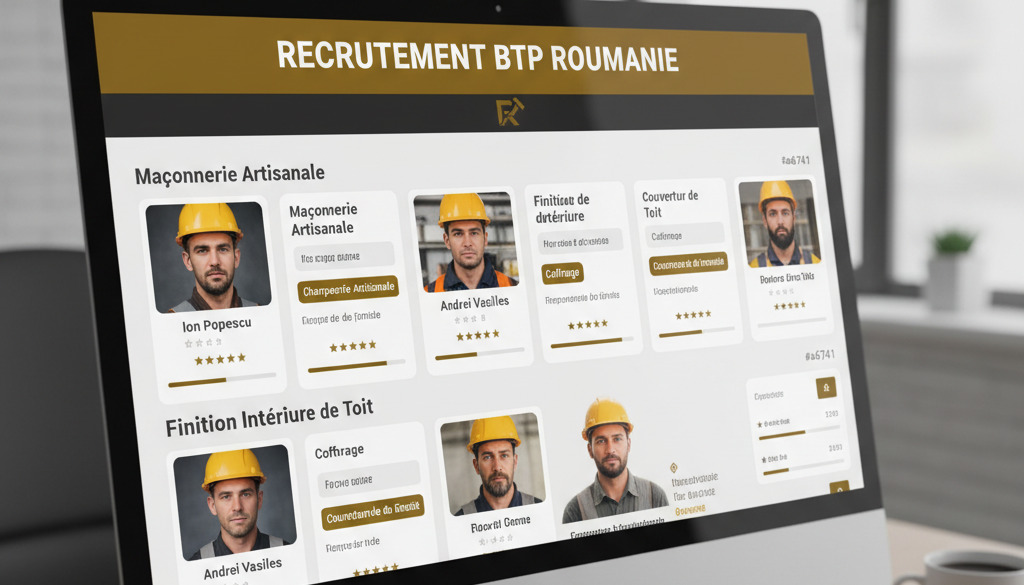1024x585 pixels.
Task: Click the Maçonnerie Artisanale section heading
Action: [229, 174]
